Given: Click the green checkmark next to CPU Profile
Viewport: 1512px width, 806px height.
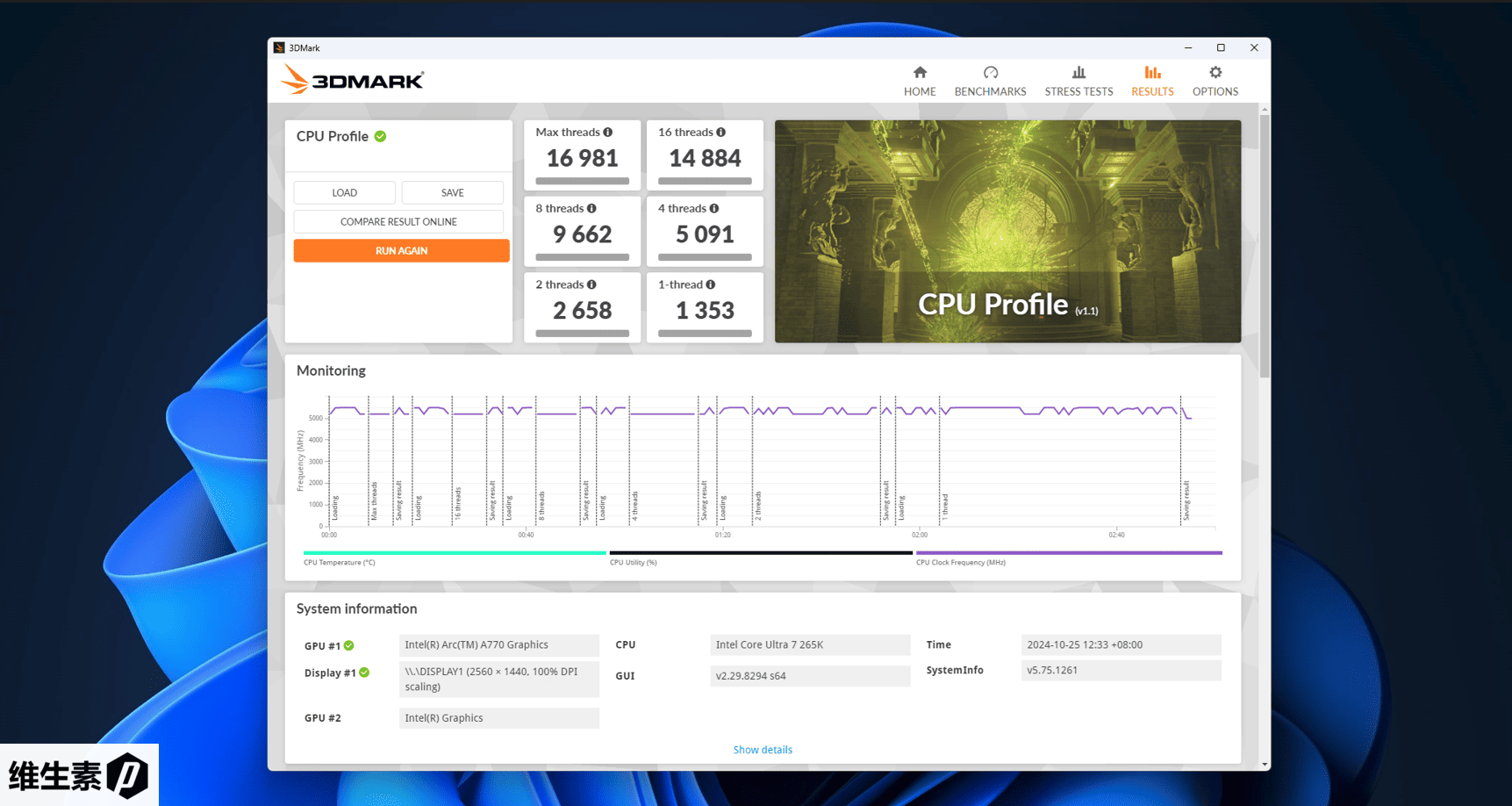Looking at the screenshot, I should [x=380, y=136].
